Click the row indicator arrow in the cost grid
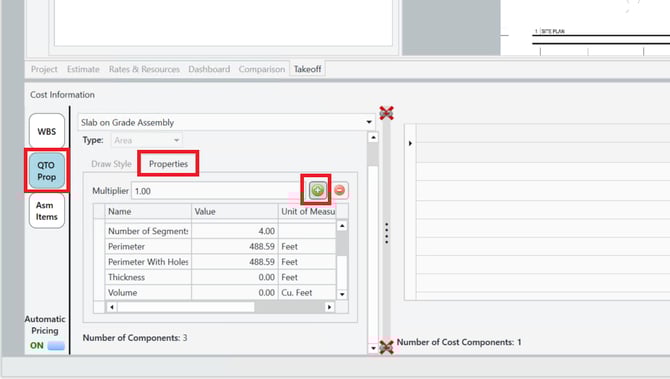The width and height of the screenshot is (670, 379). coord(410,143)
